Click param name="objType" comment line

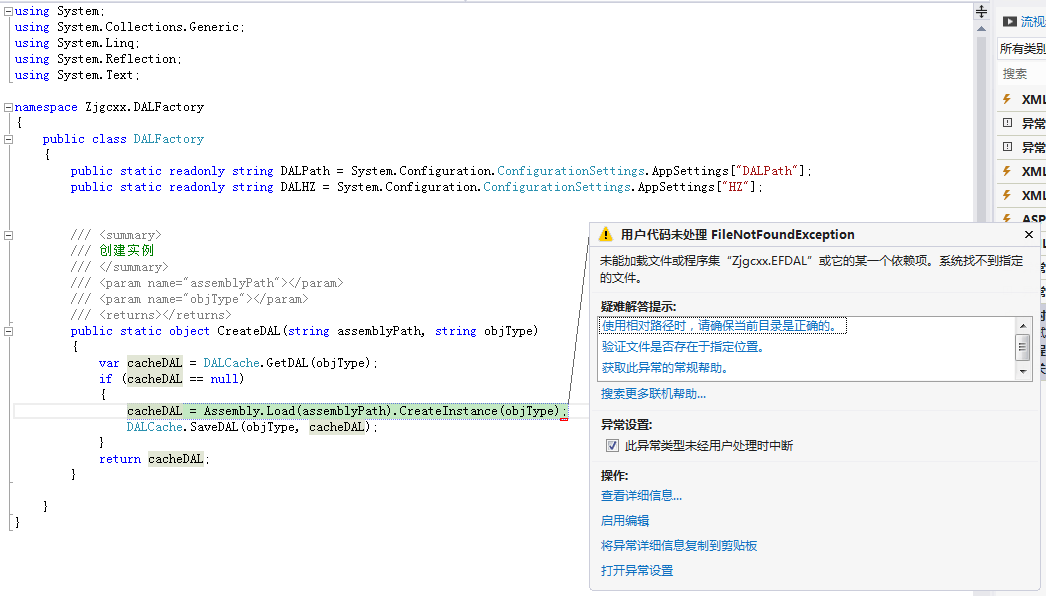[189, 299]
